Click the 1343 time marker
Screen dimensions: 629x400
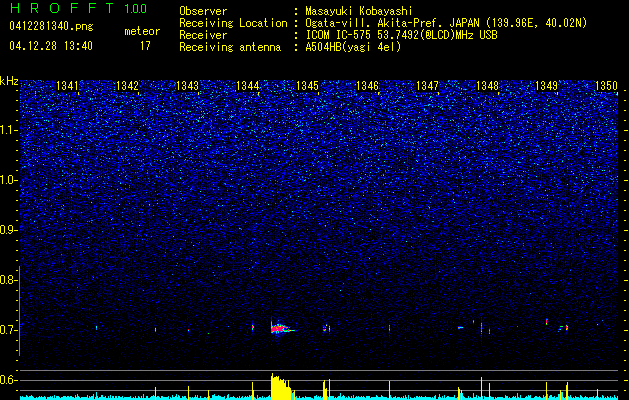point(187,86)
